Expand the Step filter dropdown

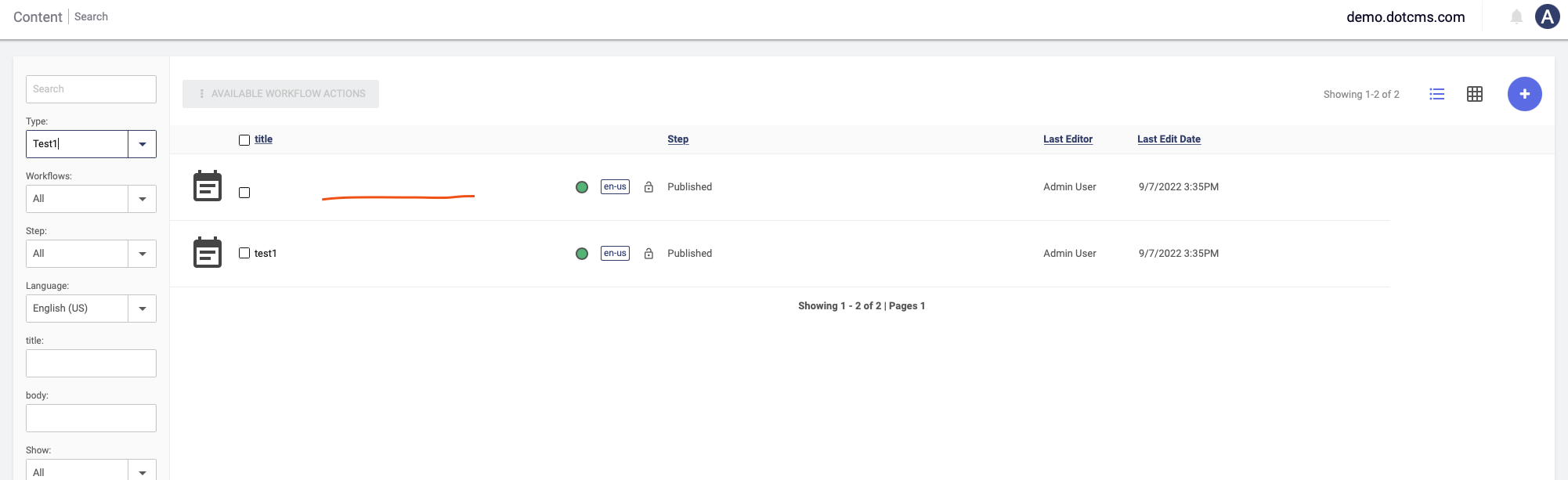point(143,254)
